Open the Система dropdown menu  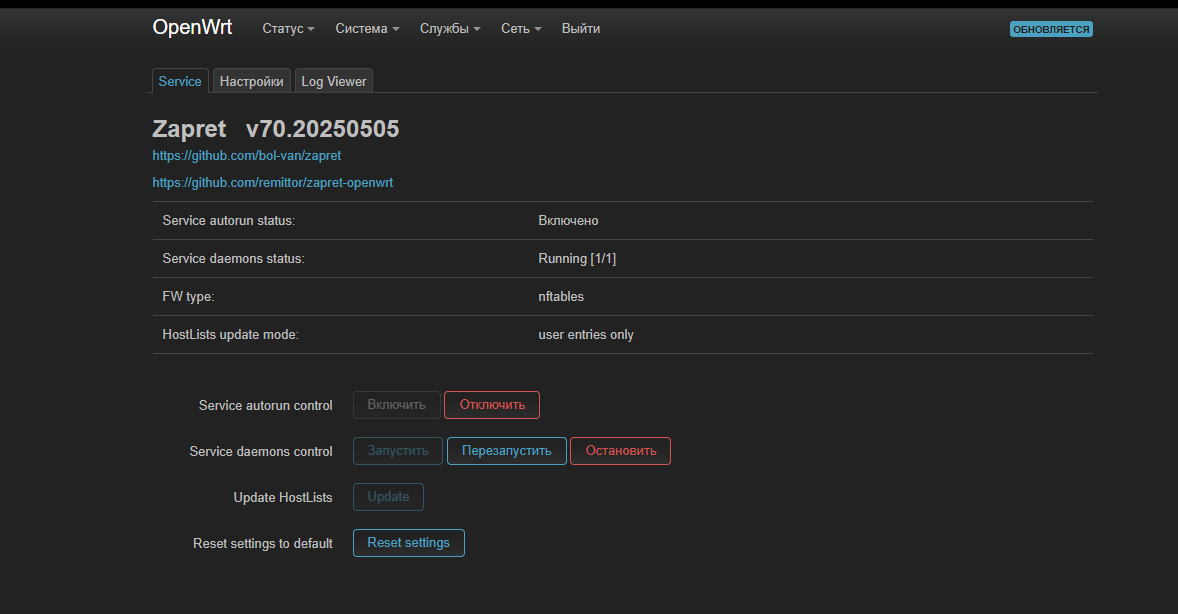pyautogui.click(x=367, y=29)
